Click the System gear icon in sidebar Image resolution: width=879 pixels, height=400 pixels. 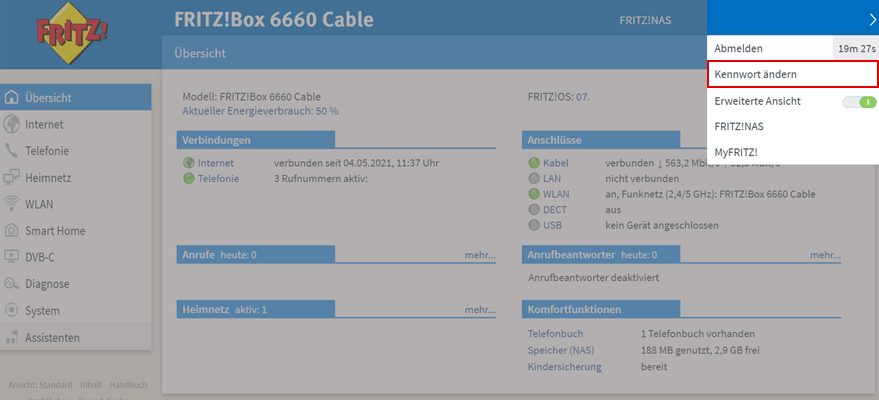[x=12, y=311]
